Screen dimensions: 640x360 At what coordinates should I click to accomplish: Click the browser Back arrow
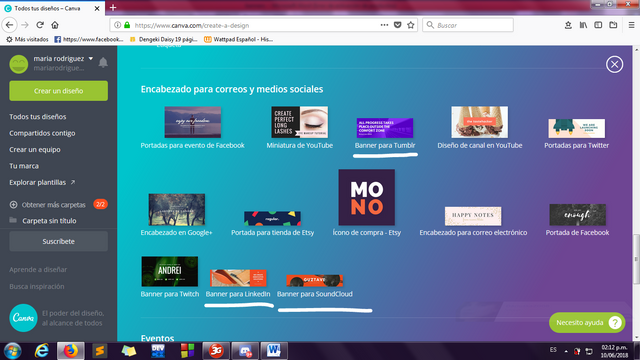[x=9, y=25]
